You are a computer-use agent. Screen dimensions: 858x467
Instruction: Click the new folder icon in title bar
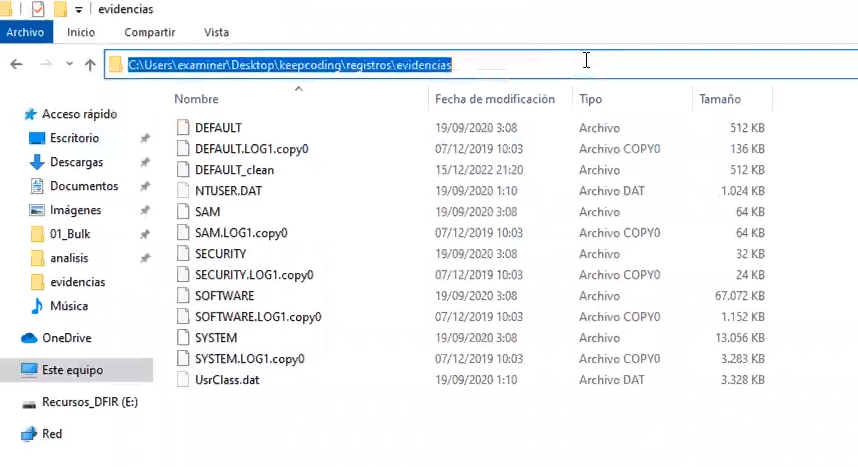60,9
